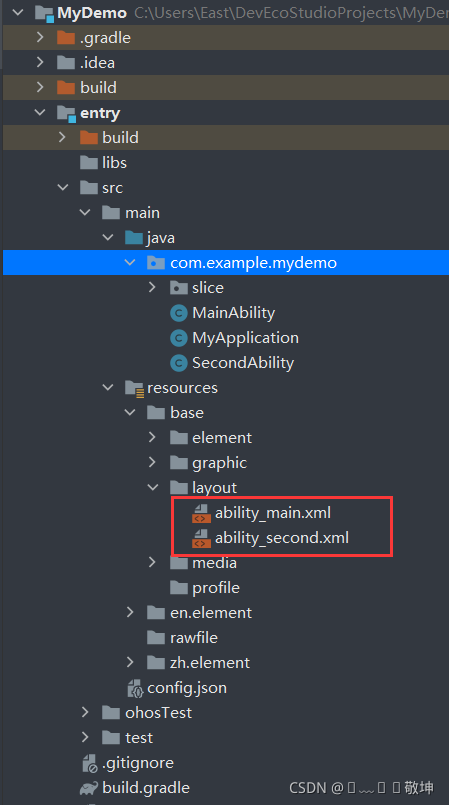
Task: Click the build.gradle elephant icon
Action: pyautogui.click(x=89, y=788)
